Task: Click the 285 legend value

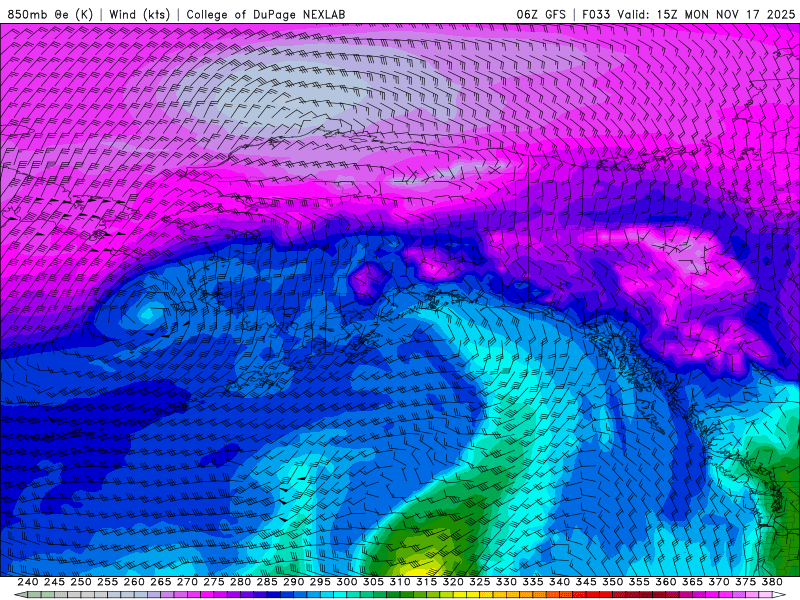Action: coord(267,582)
